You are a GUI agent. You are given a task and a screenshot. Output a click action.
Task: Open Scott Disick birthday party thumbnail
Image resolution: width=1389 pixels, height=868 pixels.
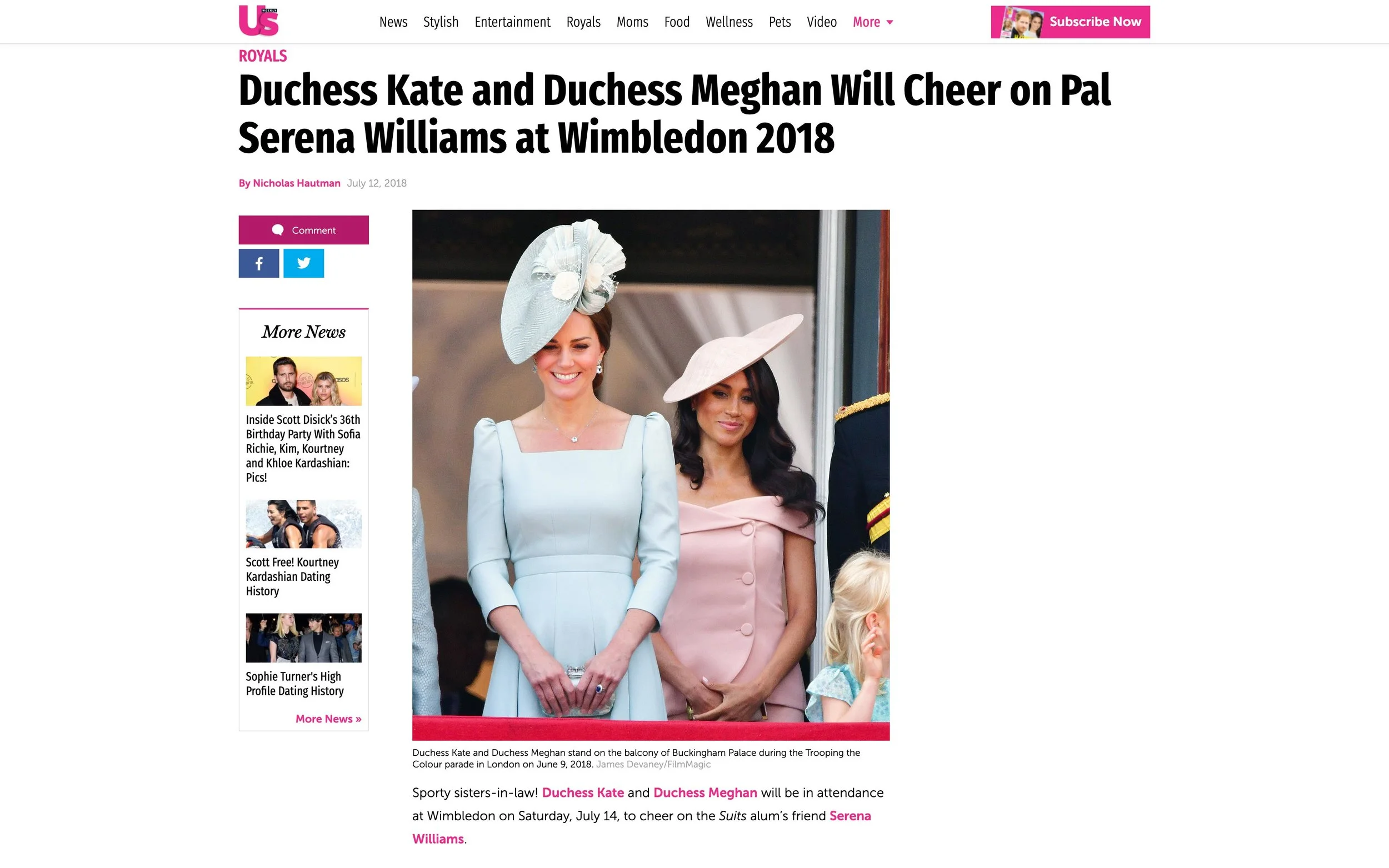[304, 381]
